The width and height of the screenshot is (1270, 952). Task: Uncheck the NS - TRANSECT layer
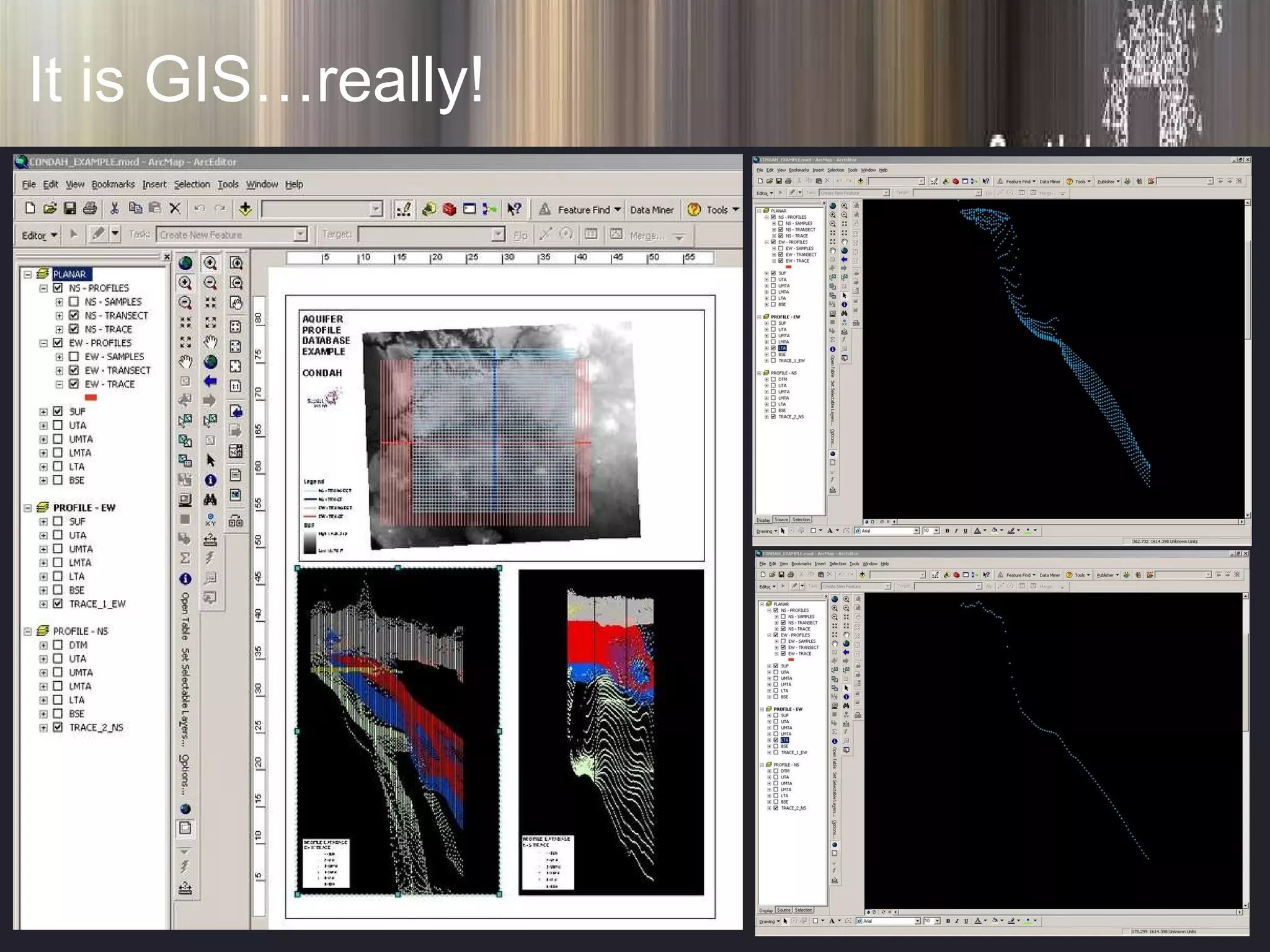click(74, 315)
